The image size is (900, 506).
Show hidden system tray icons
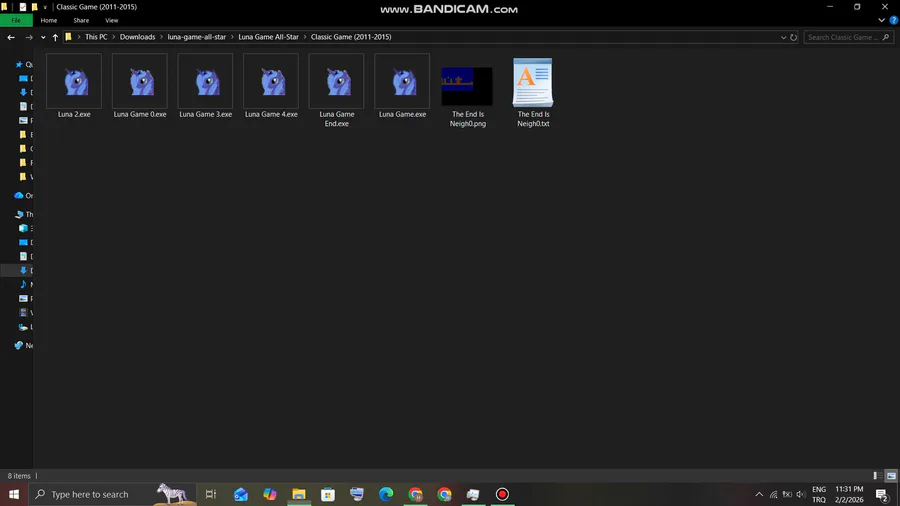pyautogui.click(x=759, y=494)
